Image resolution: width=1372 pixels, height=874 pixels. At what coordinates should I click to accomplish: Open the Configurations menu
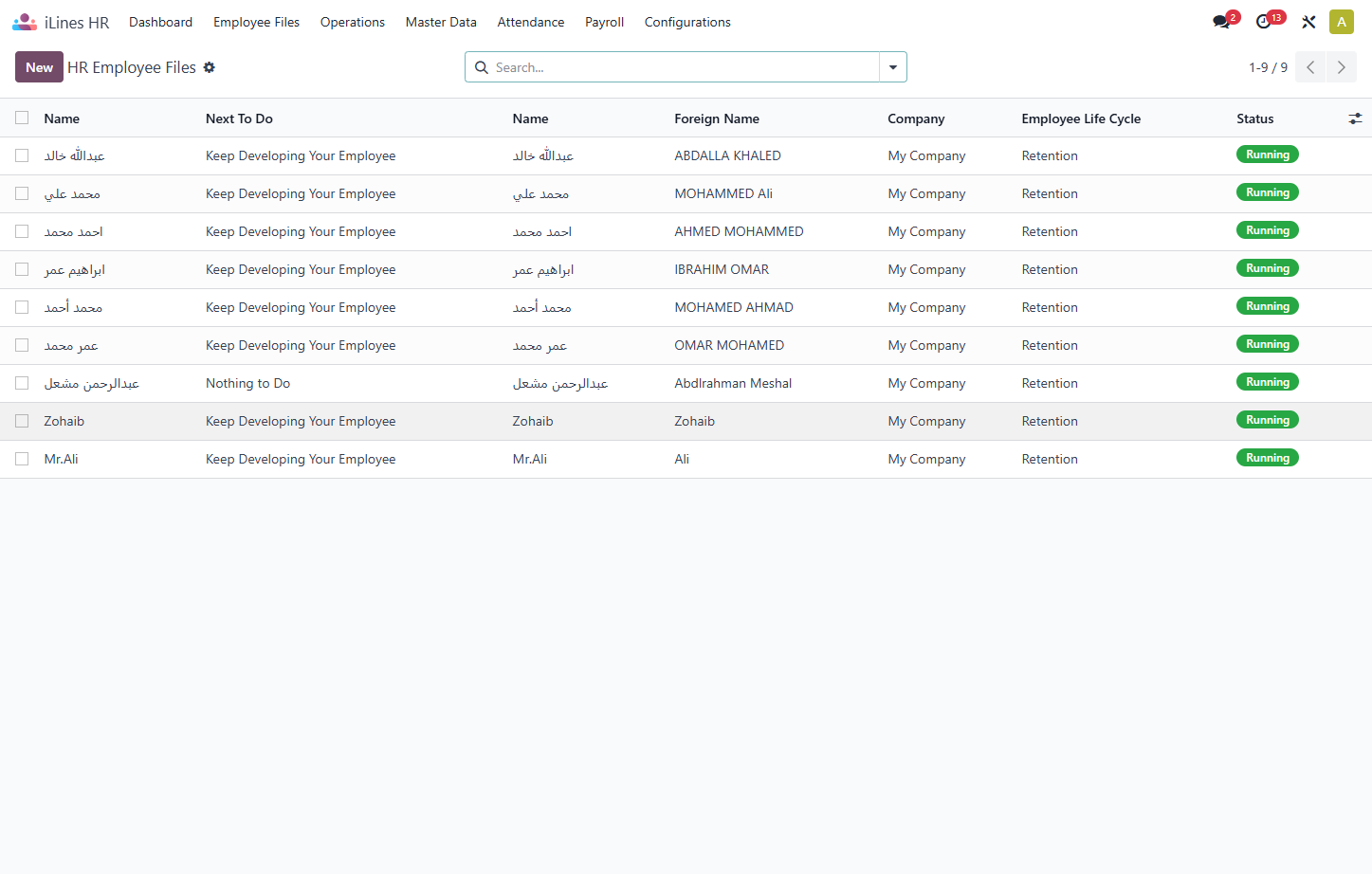687,22
